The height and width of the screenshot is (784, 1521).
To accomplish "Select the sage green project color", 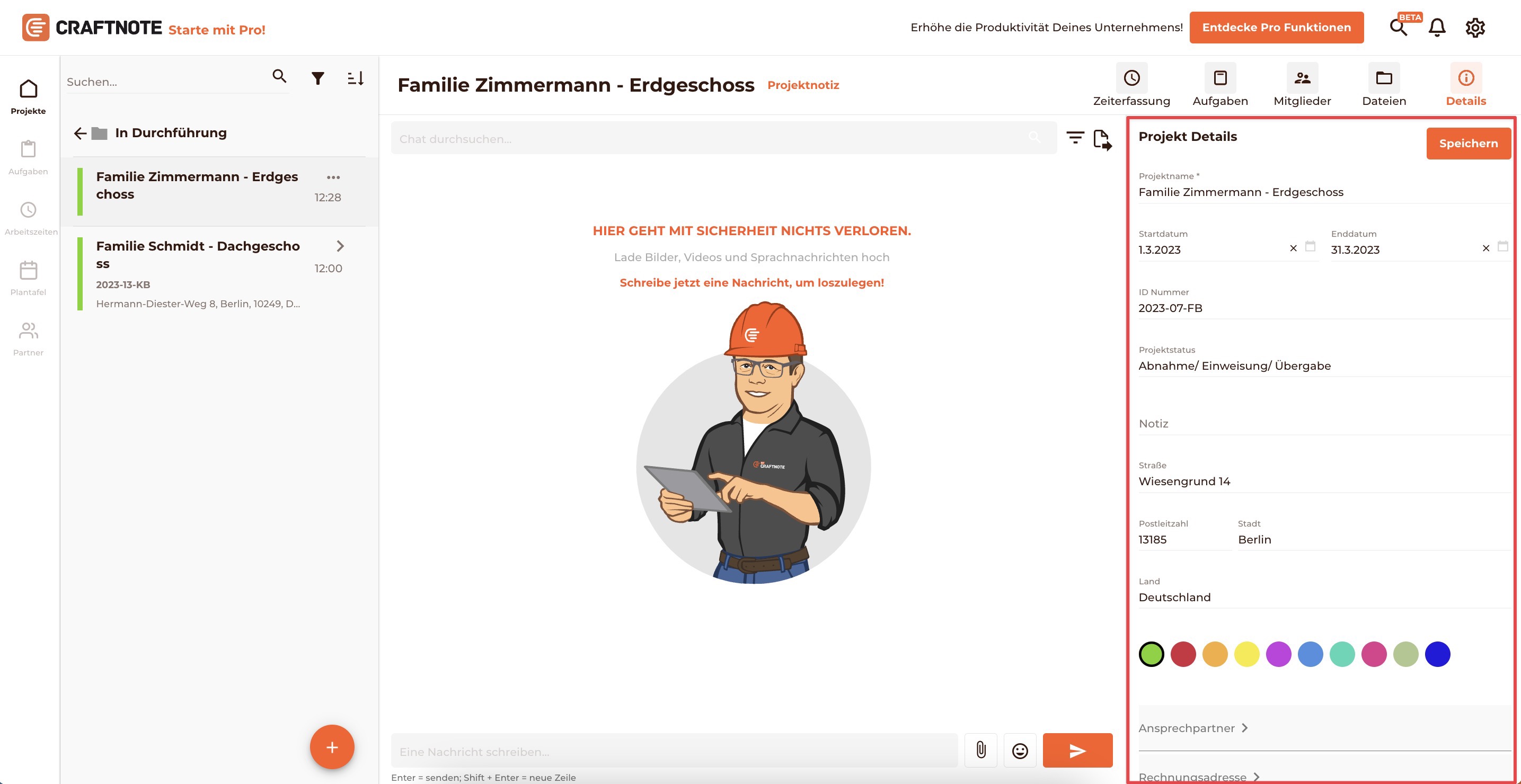I will point(1406,654).
